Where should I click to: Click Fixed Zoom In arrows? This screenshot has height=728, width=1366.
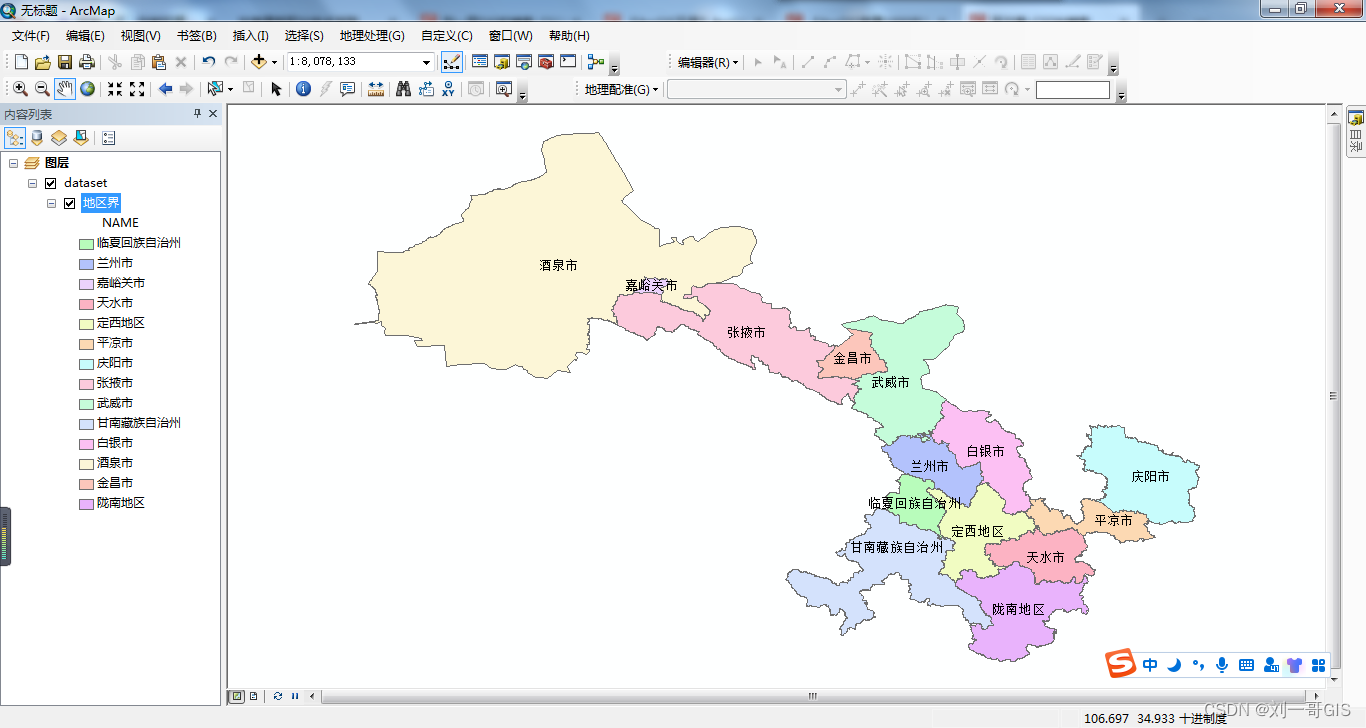pos(115,89)
